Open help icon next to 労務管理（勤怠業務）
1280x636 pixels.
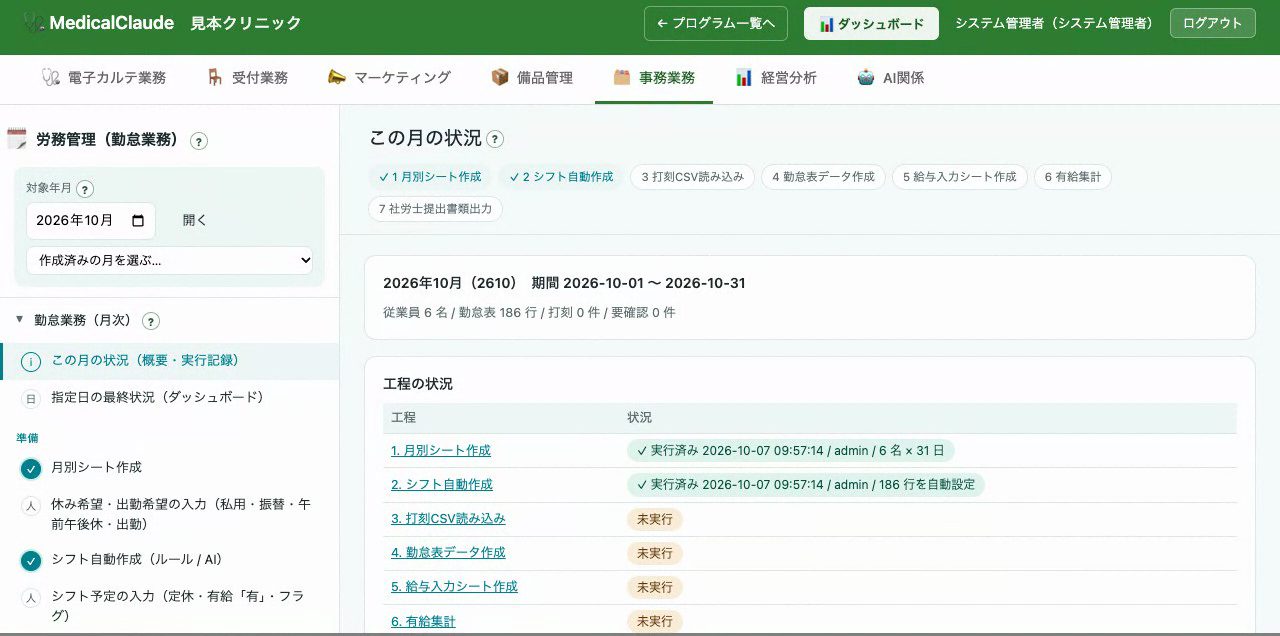(x=199, y=141)
